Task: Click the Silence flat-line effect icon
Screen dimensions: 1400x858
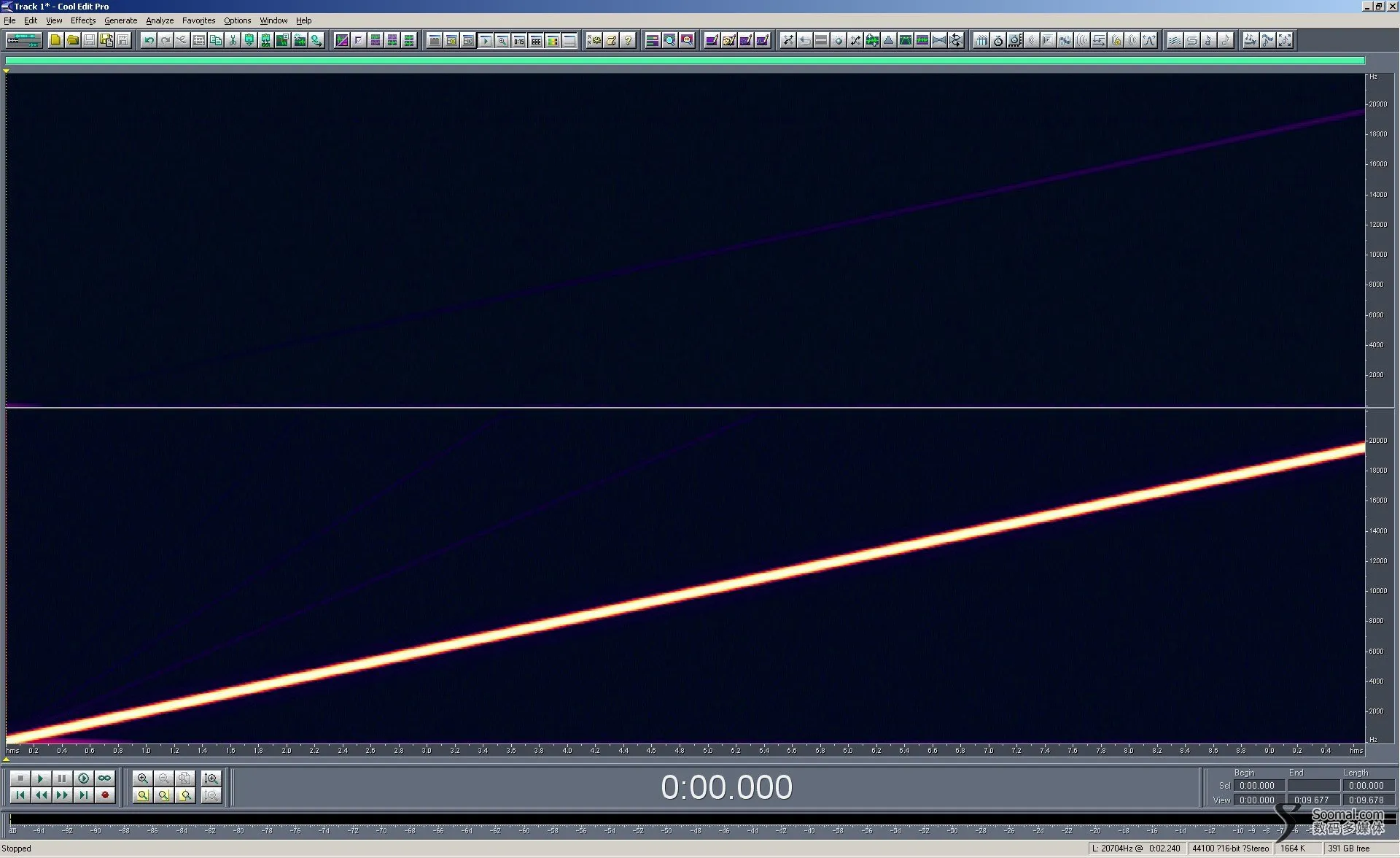Action: click(x=821, y=40)
